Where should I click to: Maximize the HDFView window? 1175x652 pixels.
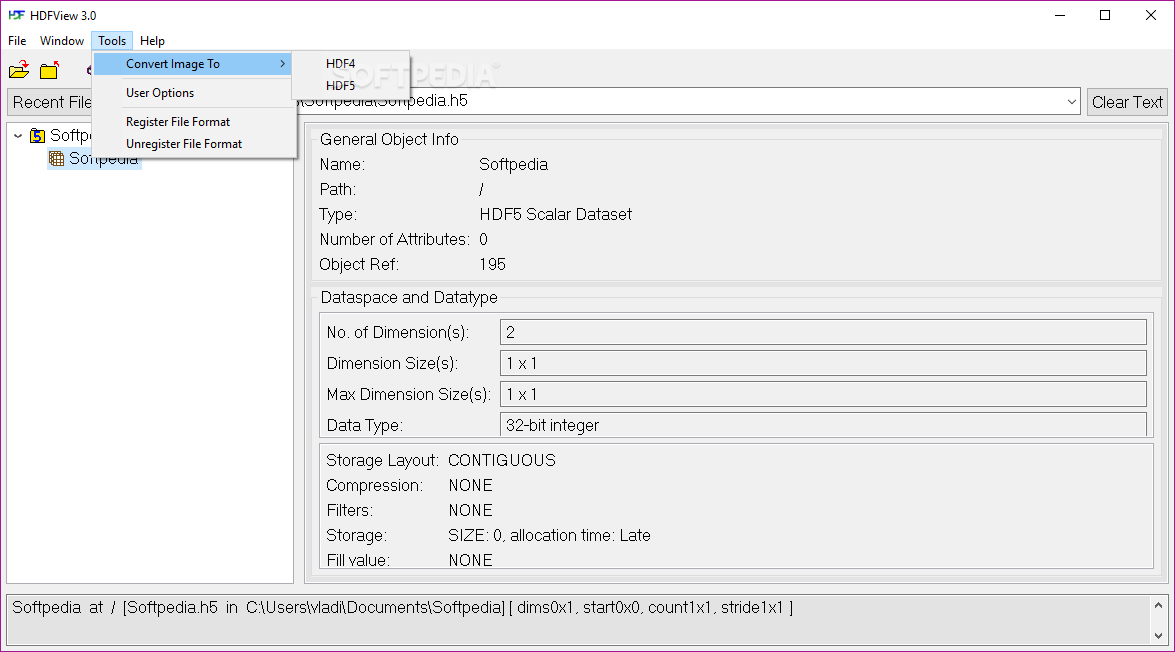pyautogui.click(x=1105, y=15)
